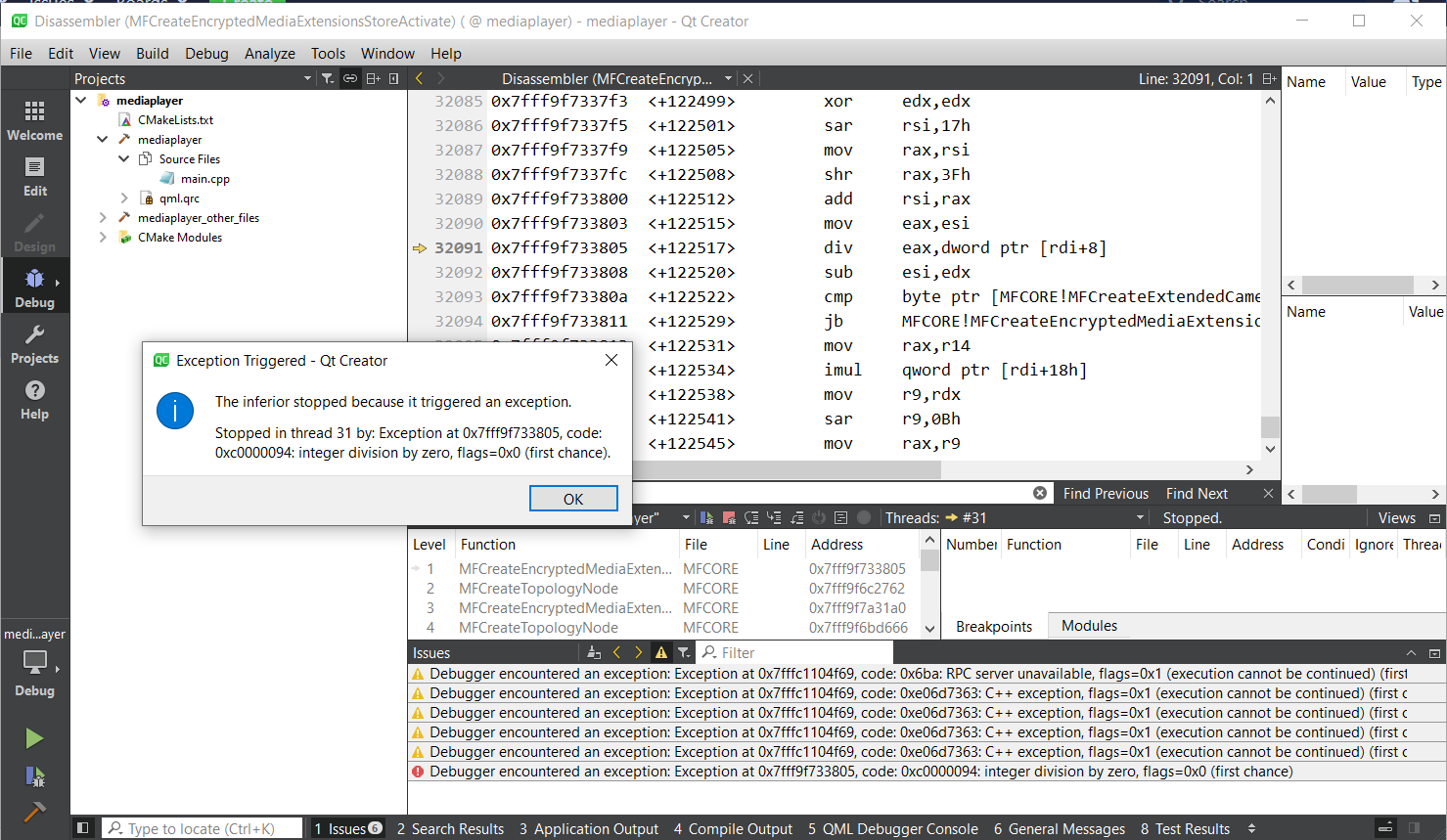Switch to the Breakpoints tab

coord(994,627)
